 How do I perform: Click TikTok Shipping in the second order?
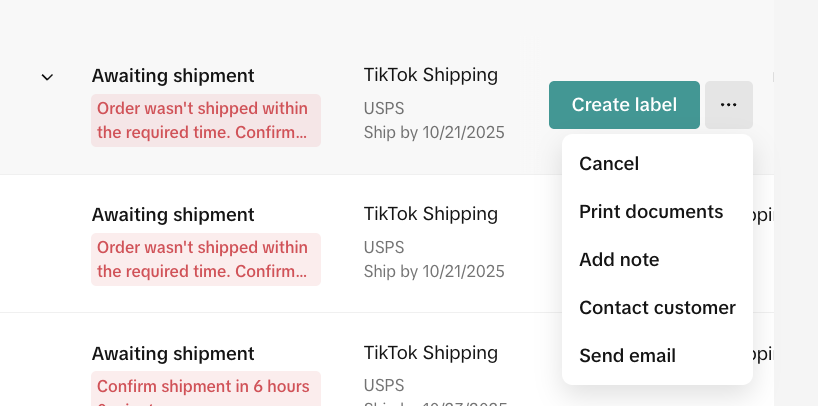click(431, 213)
